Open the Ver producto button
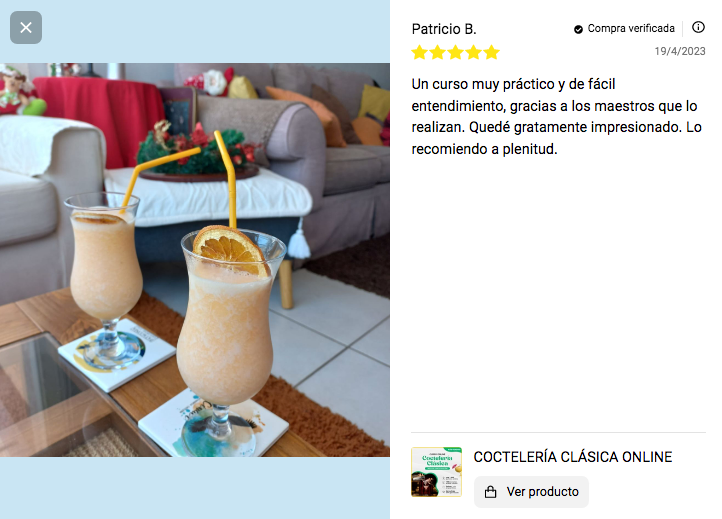 [x=531, y=492]
